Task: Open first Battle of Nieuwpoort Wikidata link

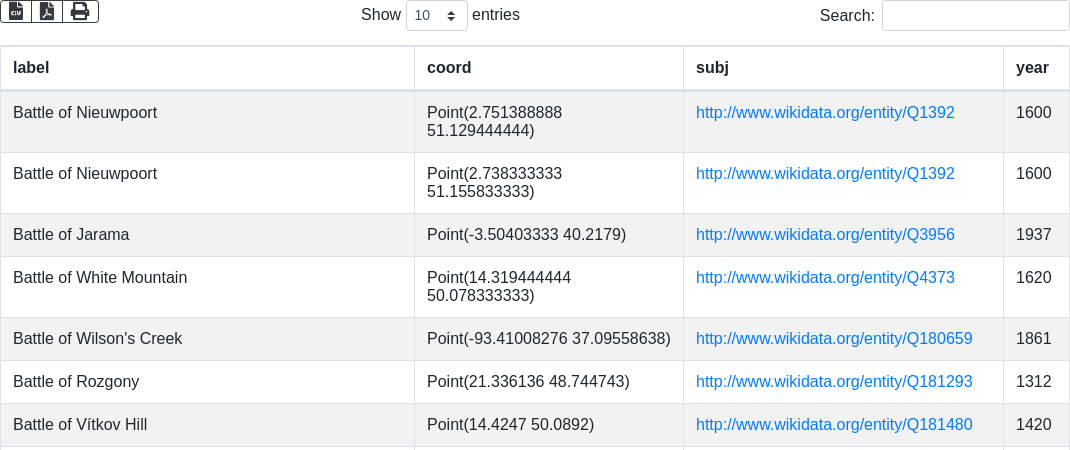Action: 825,113
